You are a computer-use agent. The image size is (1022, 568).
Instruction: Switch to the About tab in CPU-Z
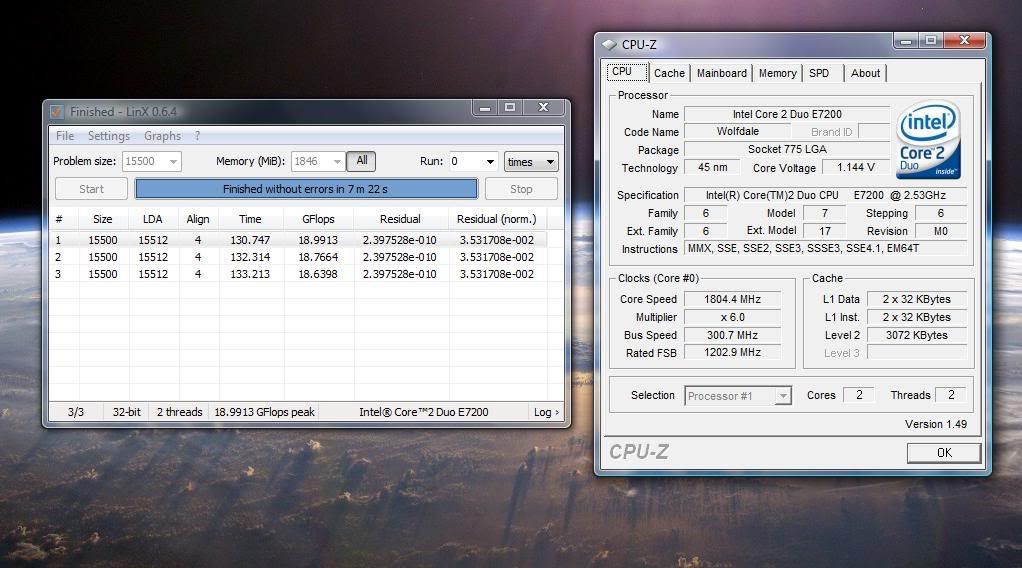tap(865, 73)
